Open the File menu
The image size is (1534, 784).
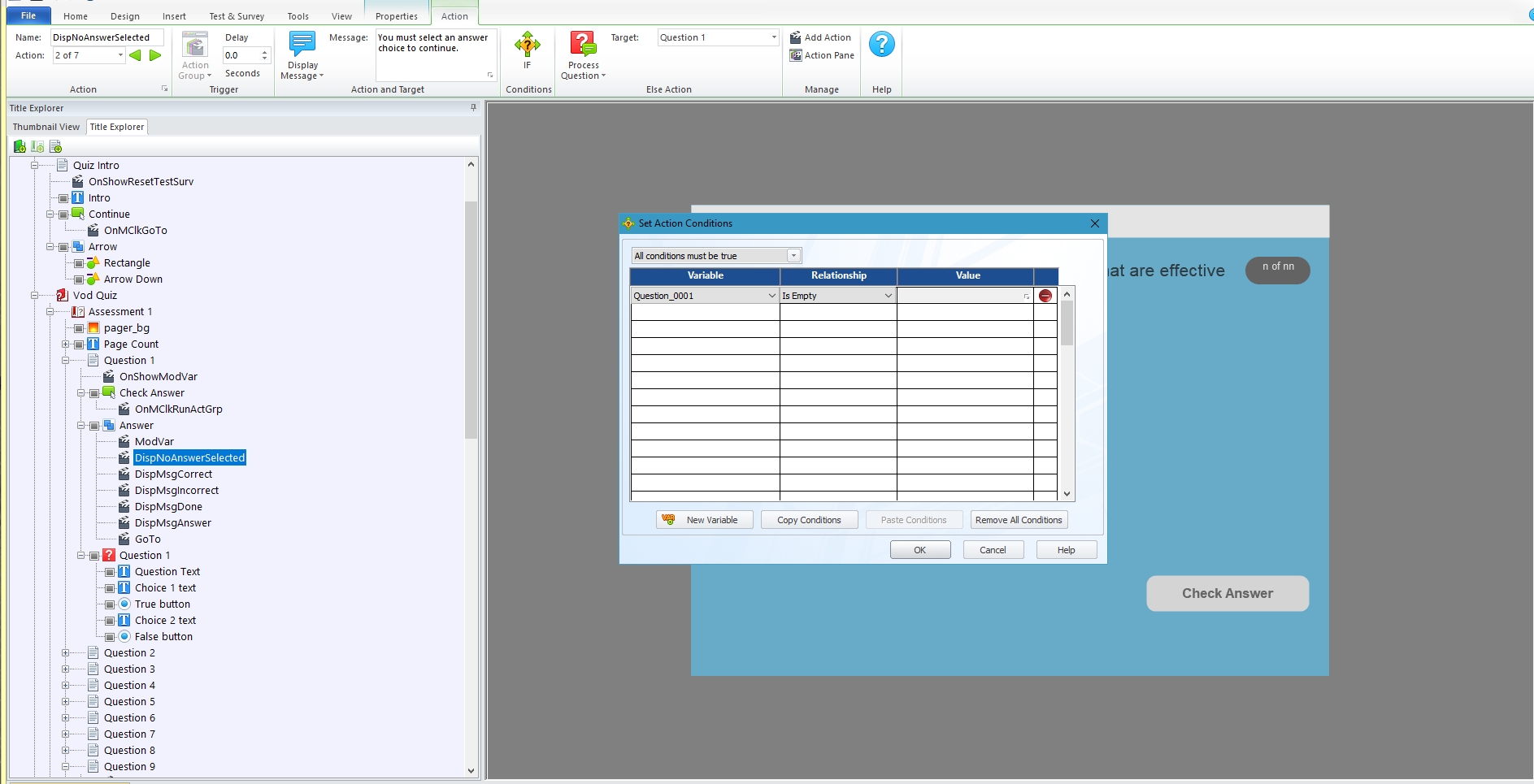(28, 15)
